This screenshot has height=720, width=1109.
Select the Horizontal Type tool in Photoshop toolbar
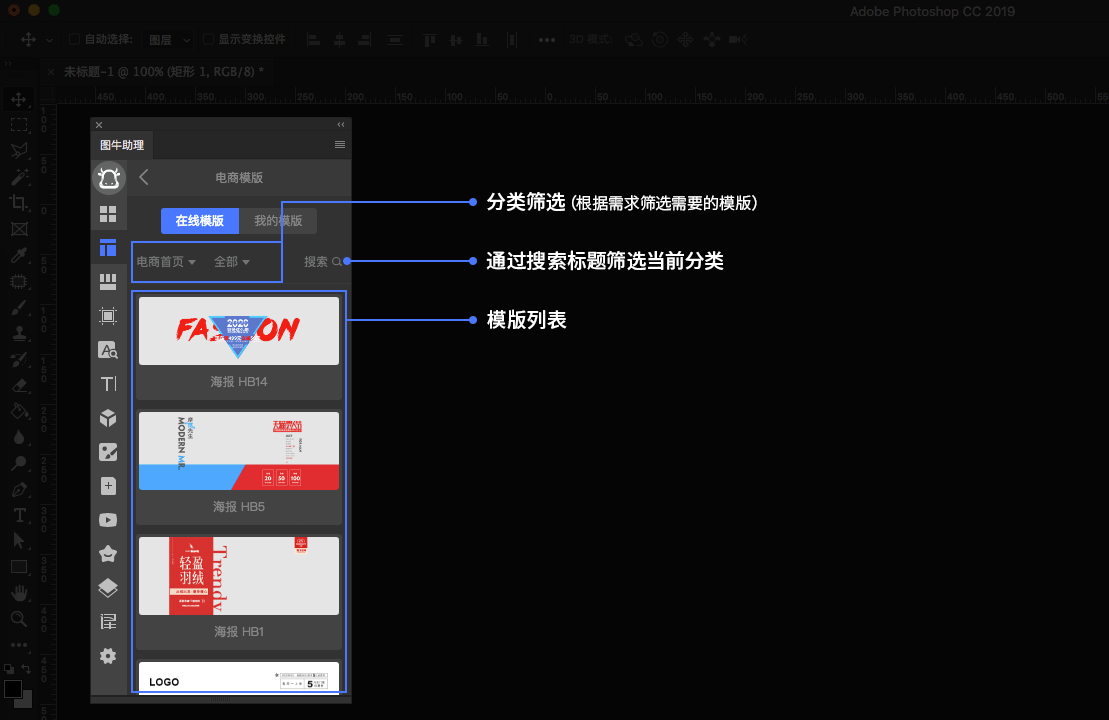(x=19, y=515)
